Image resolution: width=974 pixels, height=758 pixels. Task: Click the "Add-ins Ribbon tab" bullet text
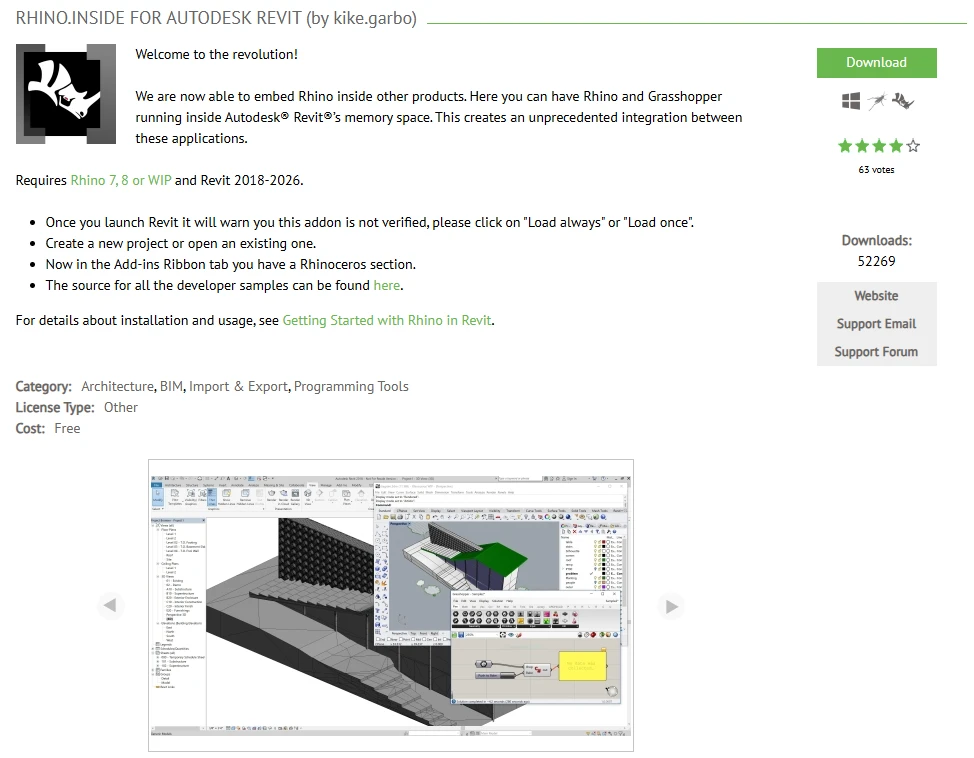tap(230, 265)
